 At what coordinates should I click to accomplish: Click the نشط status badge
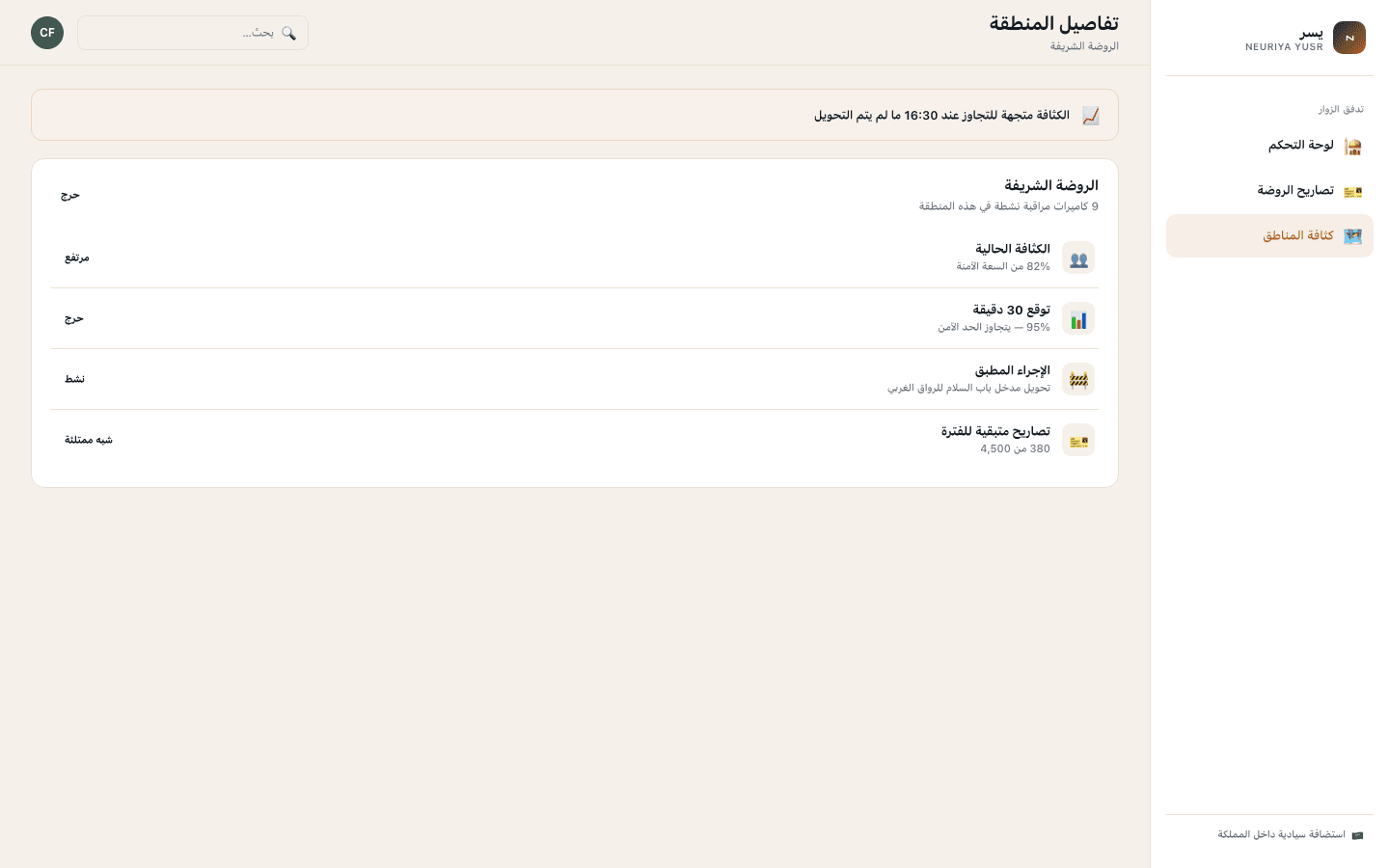click(75, 379)
